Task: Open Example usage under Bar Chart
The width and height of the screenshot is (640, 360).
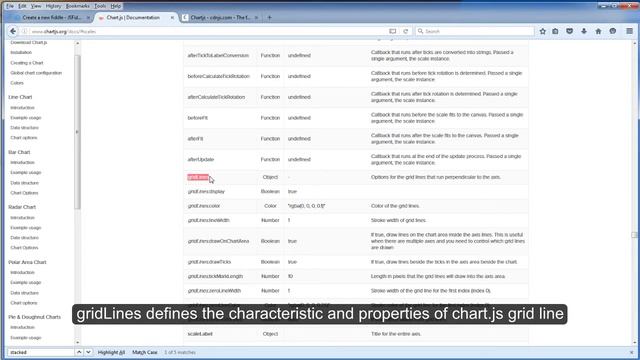Action: pyautogui.click(x=26, y=172)
